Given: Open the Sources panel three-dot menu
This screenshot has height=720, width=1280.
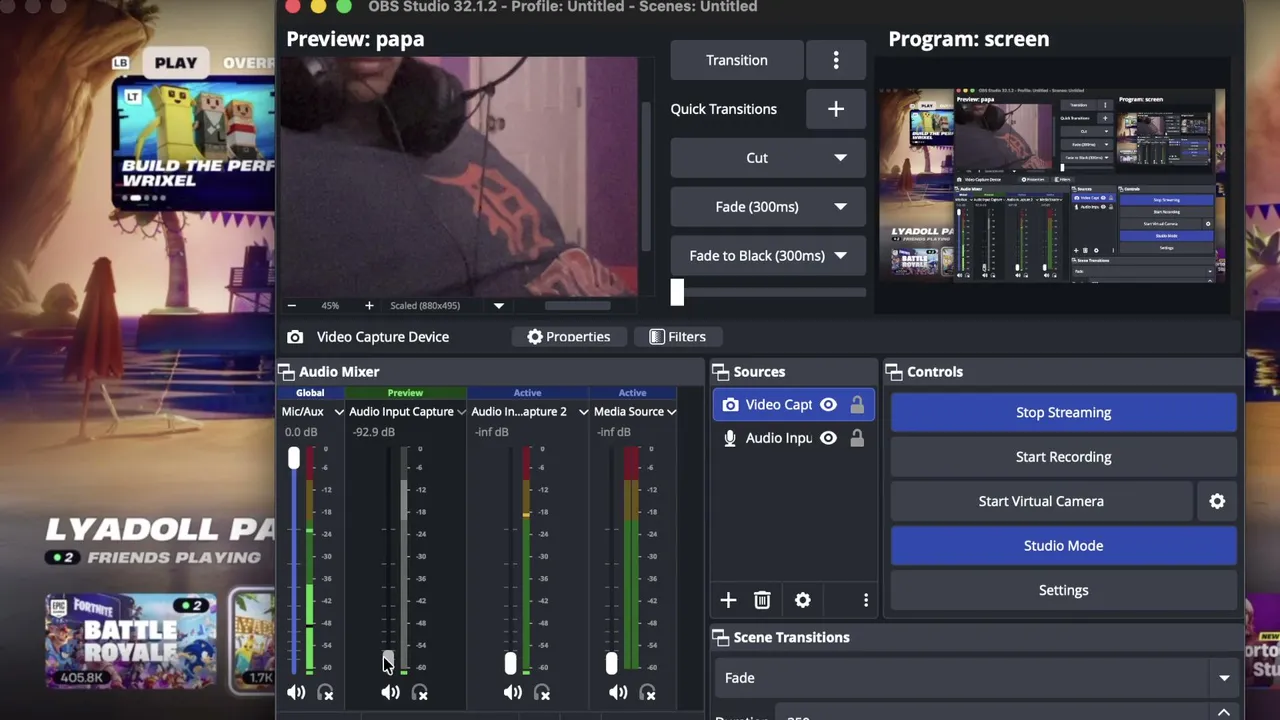Looking at the screenshot, I should click(x=866, y=600).
